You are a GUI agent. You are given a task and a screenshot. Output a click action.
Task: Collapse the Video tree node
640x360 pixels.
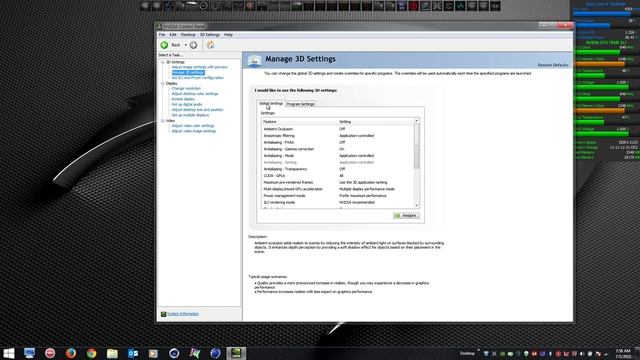pos(162,121)
